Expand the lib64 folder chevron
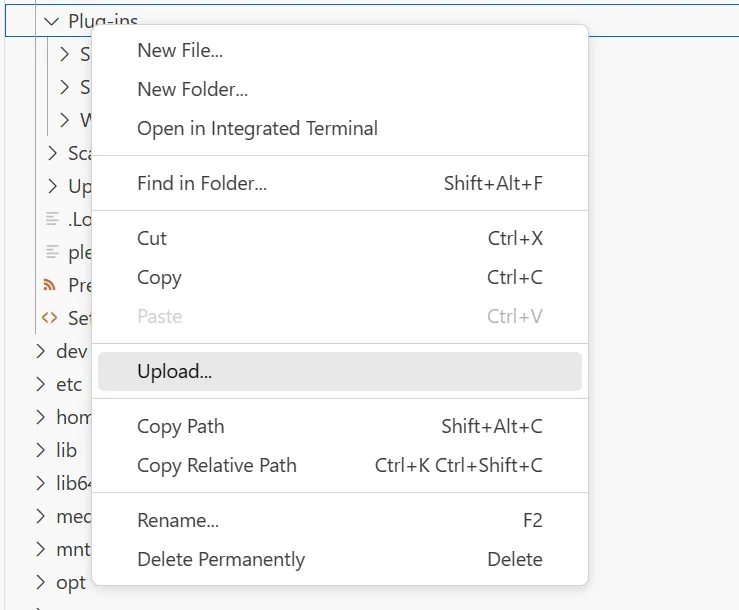 point(40,483)
